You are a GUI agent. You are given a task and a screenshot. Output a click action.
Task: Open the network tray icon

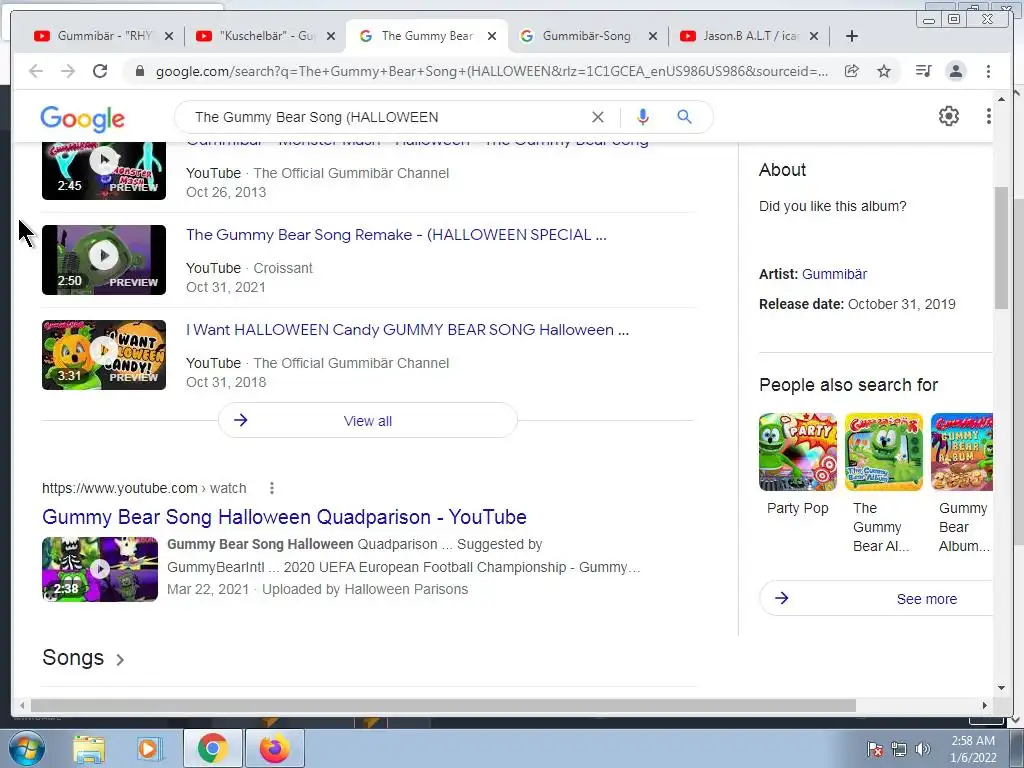click(x=899, y=749)
